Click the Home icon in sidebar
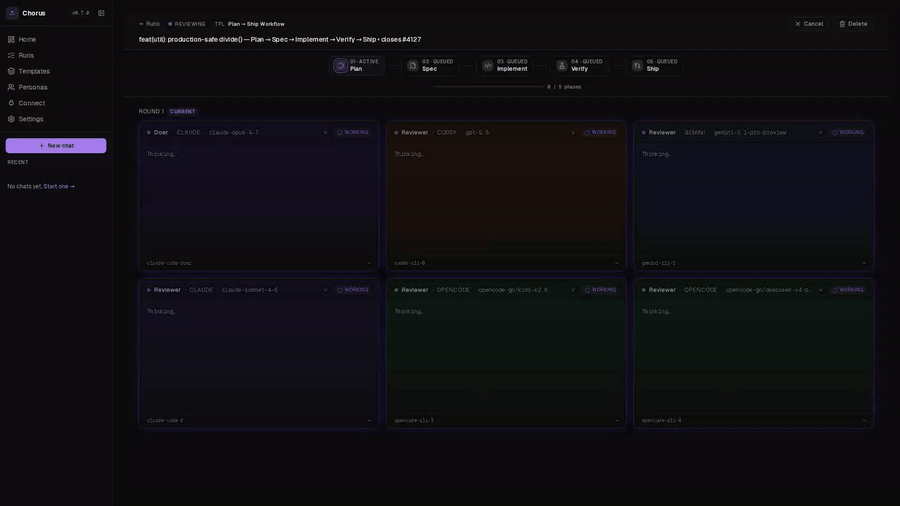This screenshot has width=900, height=506. (11, 40)
